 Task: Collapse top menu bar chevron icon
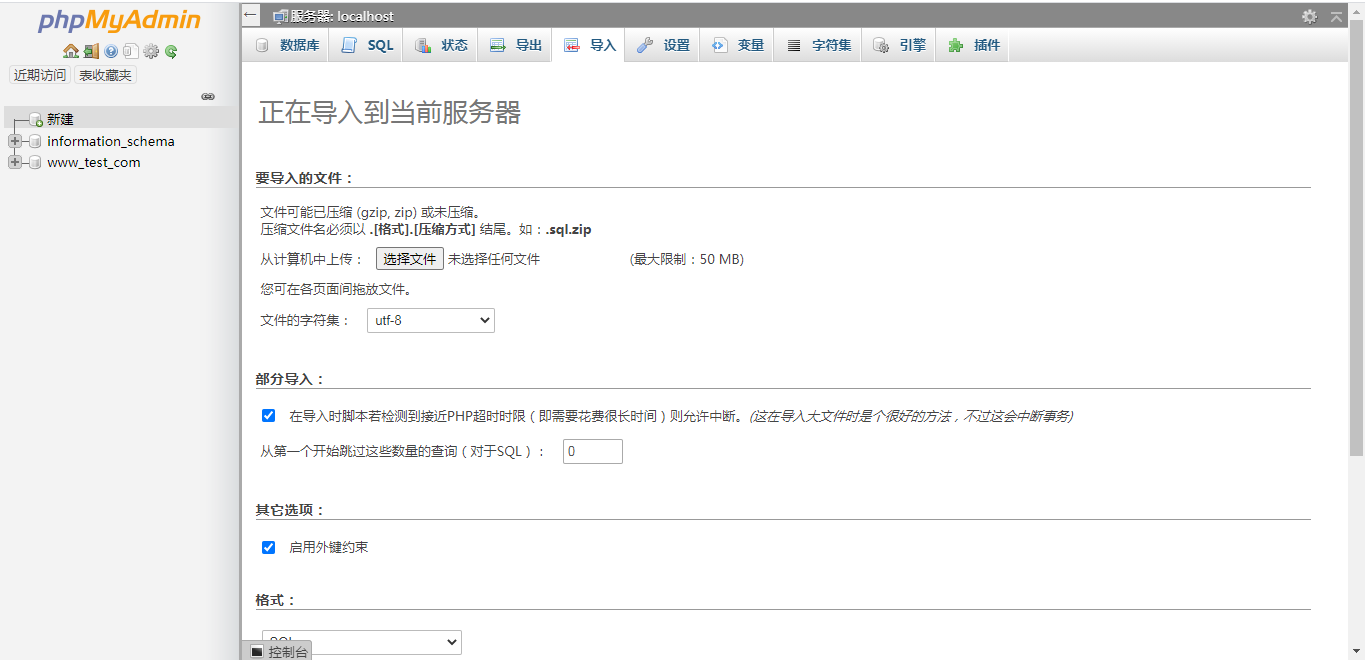(1336, 16)
